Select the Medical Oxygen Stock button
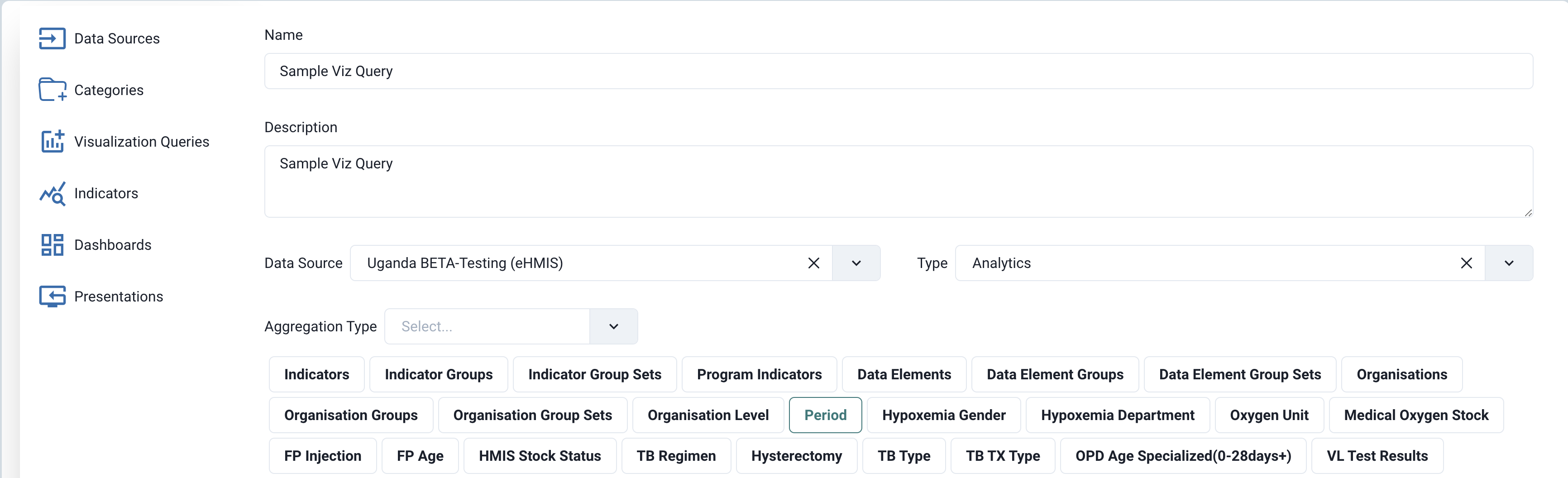Viewport: 1568px width, 478px height. click(1416, 415)
